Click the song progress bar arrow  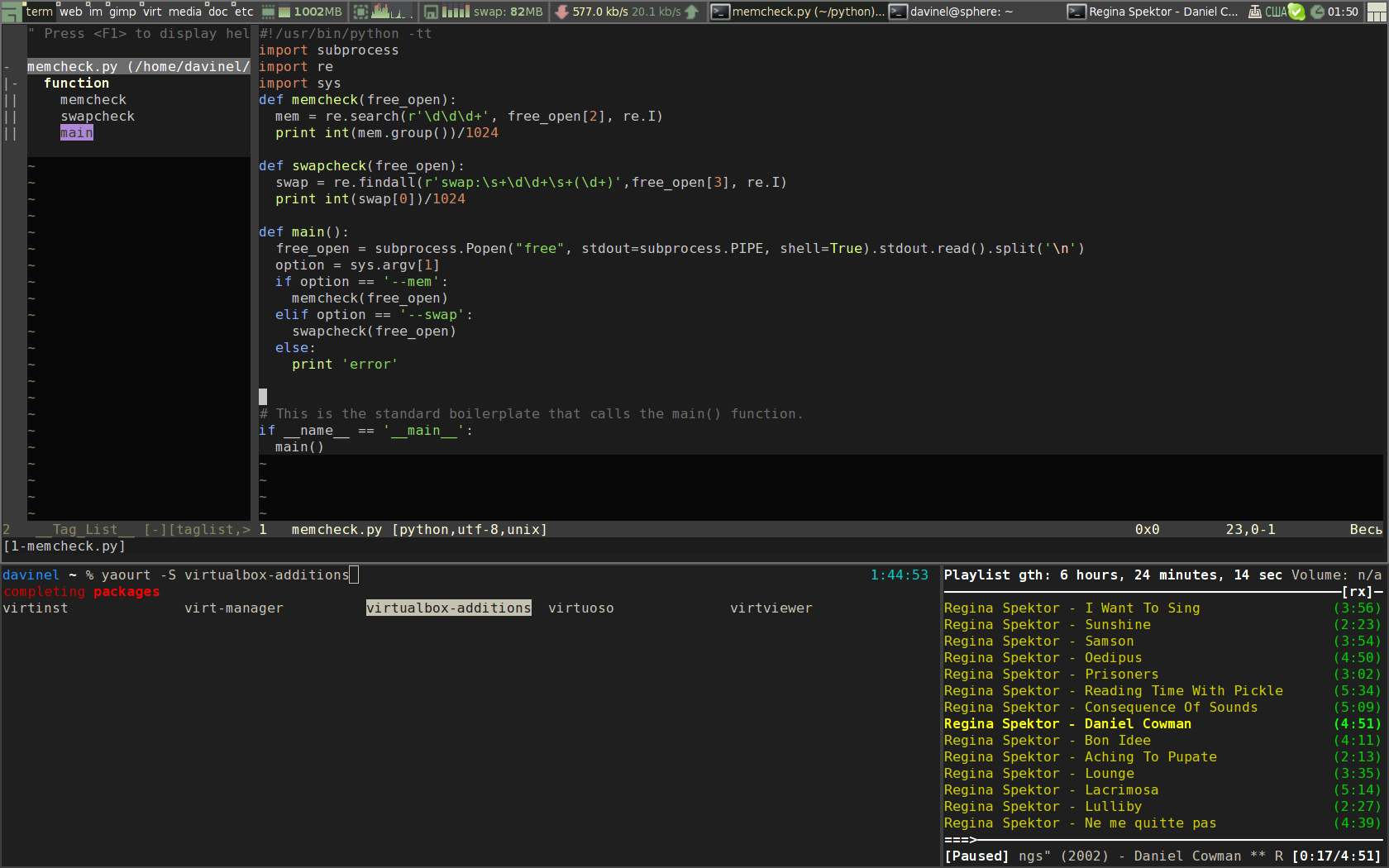(x=961, y=840)
